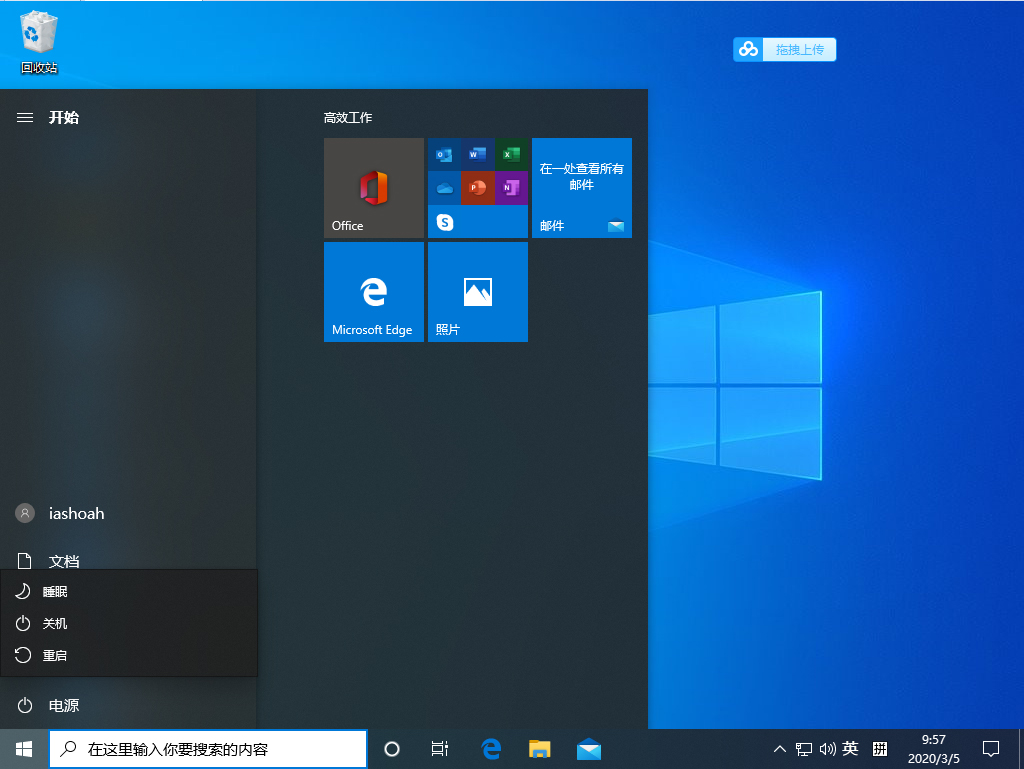Expand hidden tray icons chevron

(778, 748)
